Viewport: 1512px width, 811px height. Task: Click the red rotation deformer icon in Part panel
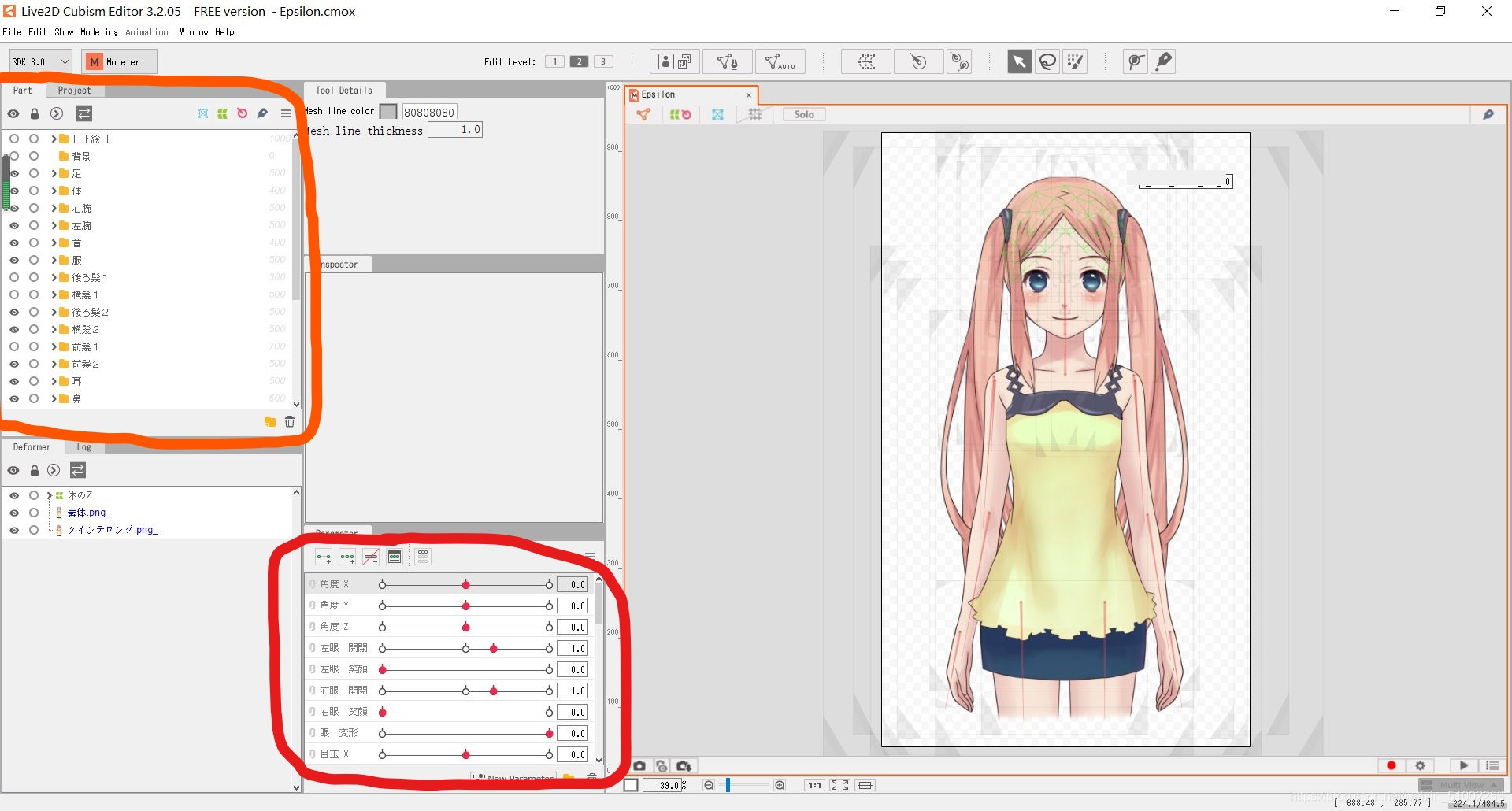pyautogui.click(x=243, y=113)
